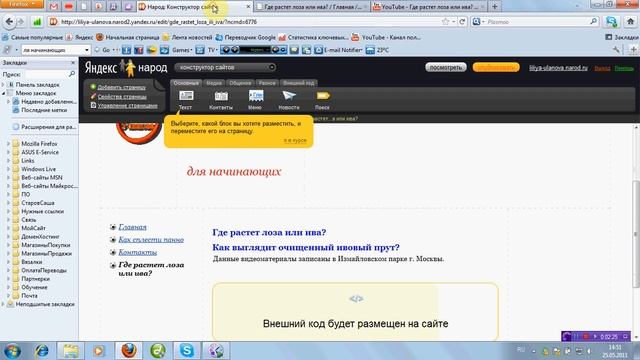The image size is (640, 360).
Task: Click the посмотреть button
Action: pos(446,67)
